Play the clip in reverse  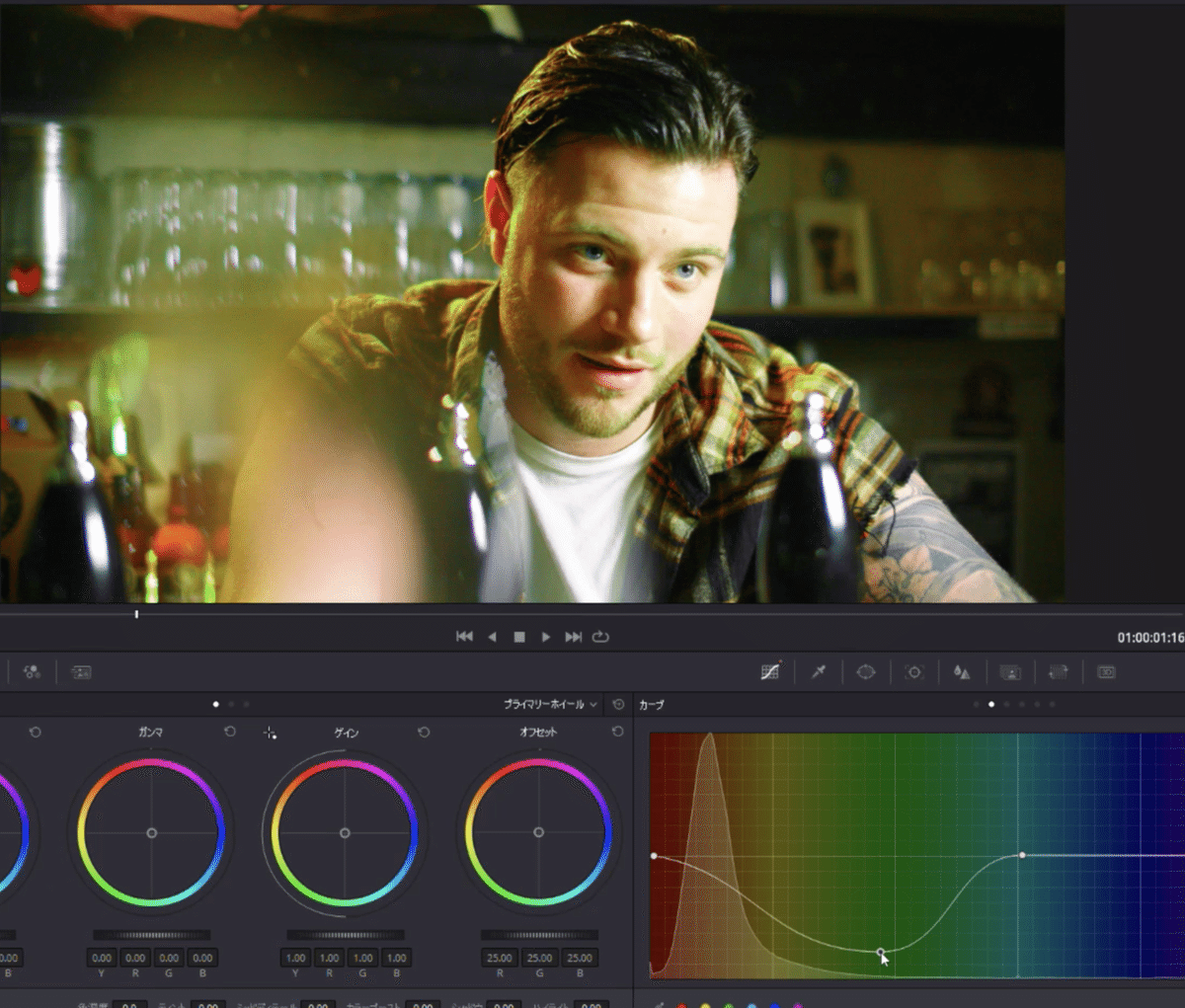[x=492, y=637]
